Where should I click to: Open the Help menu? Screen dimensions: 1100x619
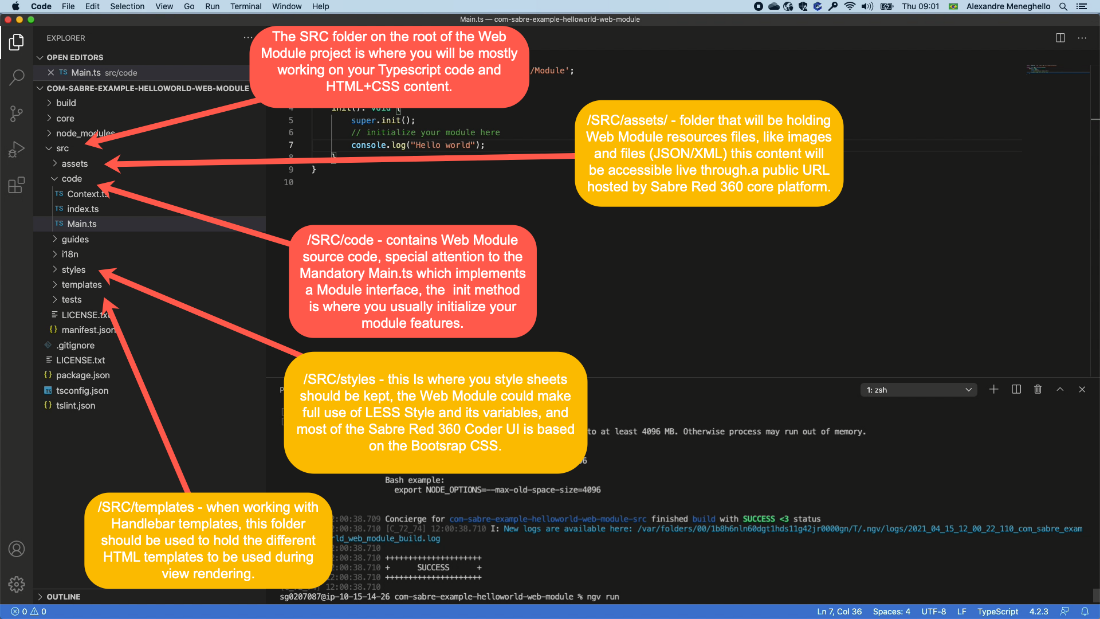tap(321, 6)
